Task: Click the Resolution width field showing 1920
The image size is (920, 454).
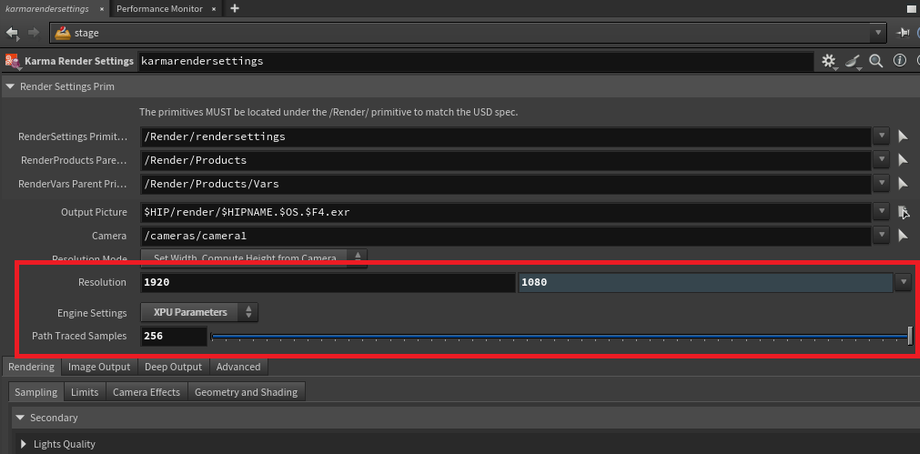Action: click(327, 282)
